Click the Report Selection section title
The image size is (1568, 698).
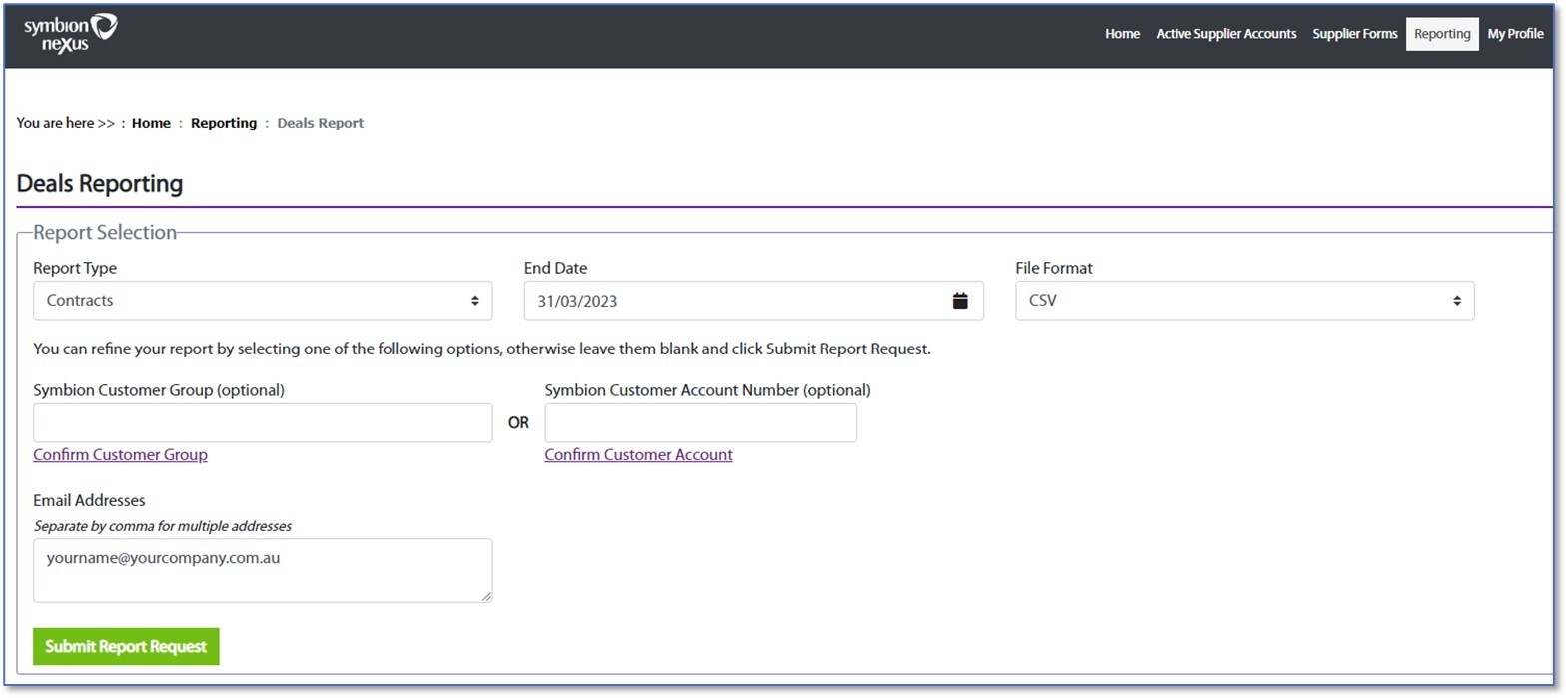tap(105, 232)
